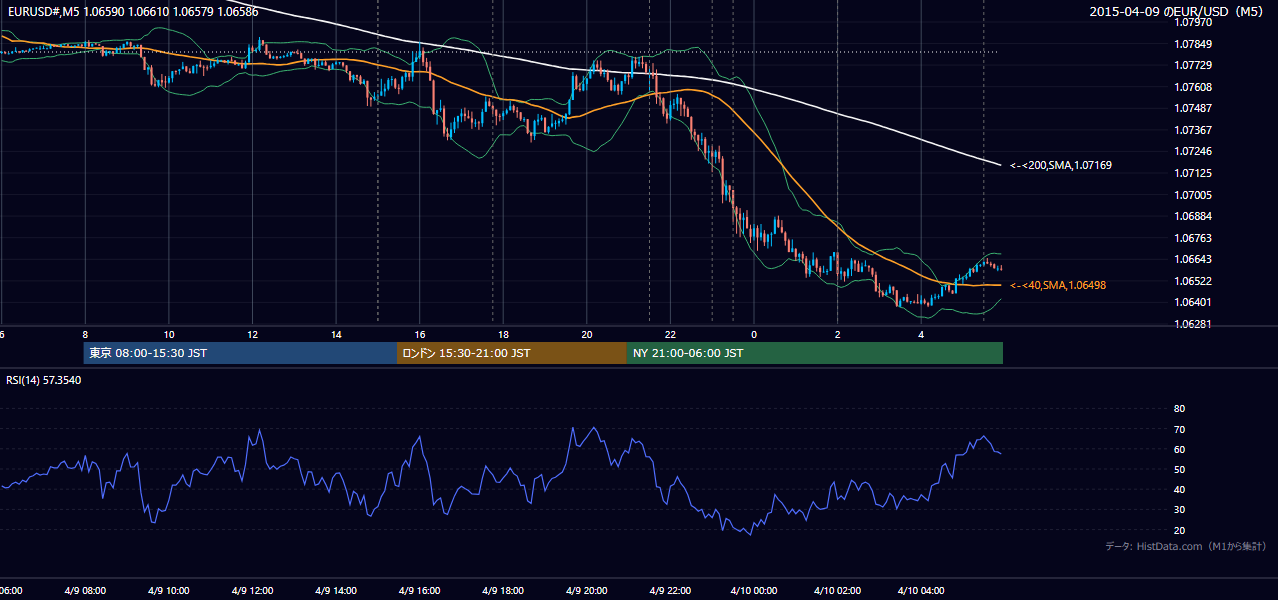Click price axis value 1.07729
1278x600 pixels.
(x=1195, y=65)
